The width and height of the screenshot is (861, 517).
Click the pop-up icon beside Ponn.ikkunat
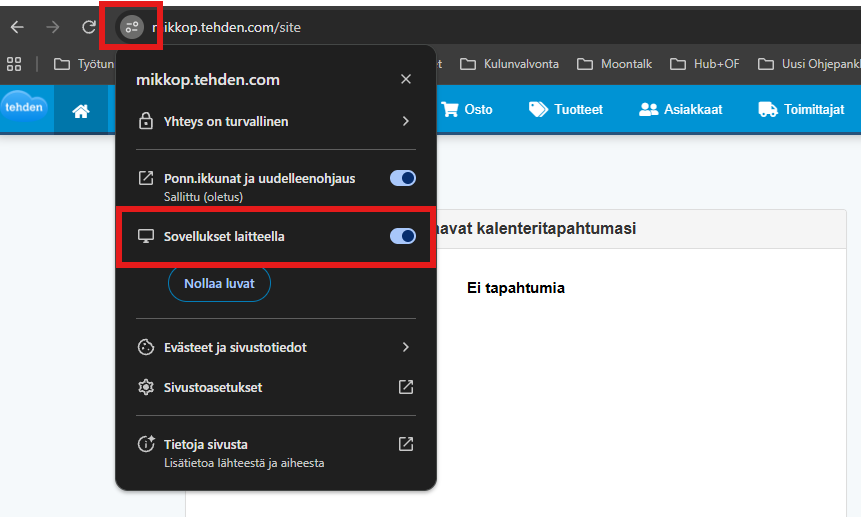tap(146, 178)
